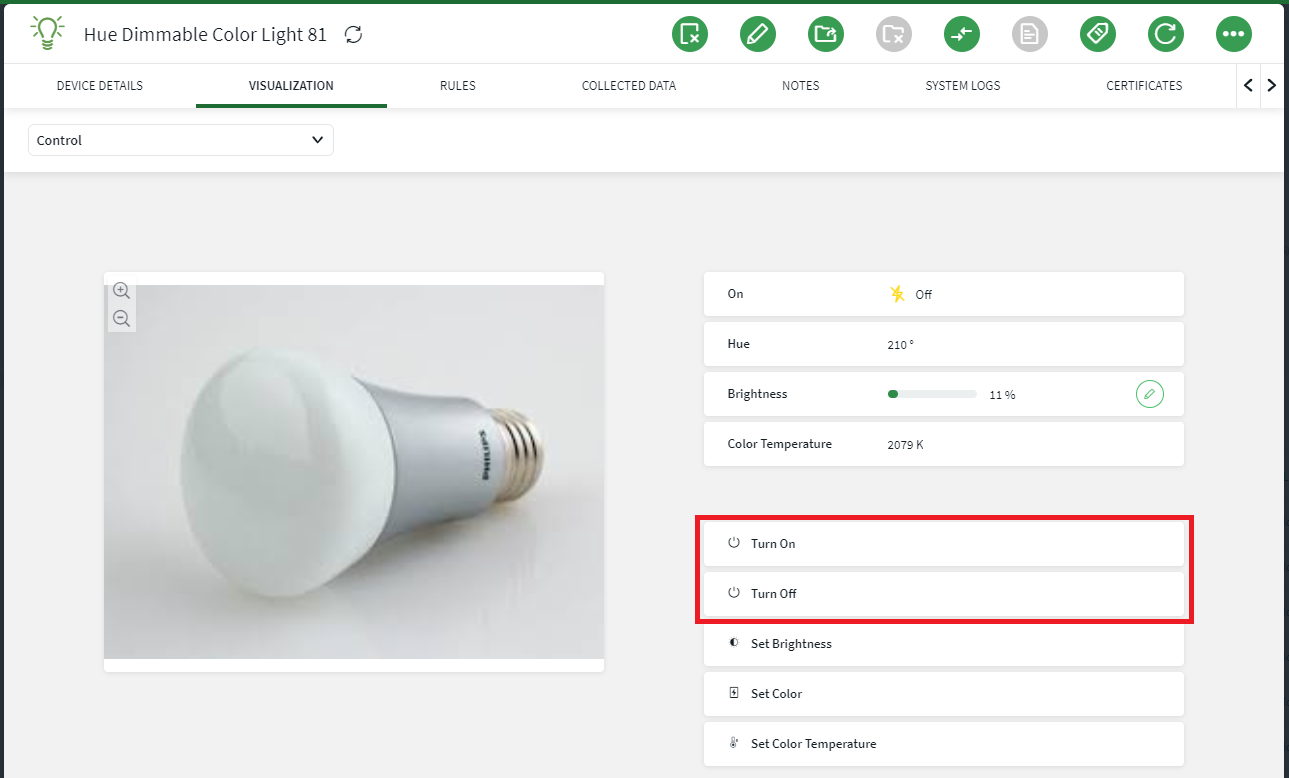Open the Rules tab
This screenshot has width=1289, height=778.
tap(458, 86)
